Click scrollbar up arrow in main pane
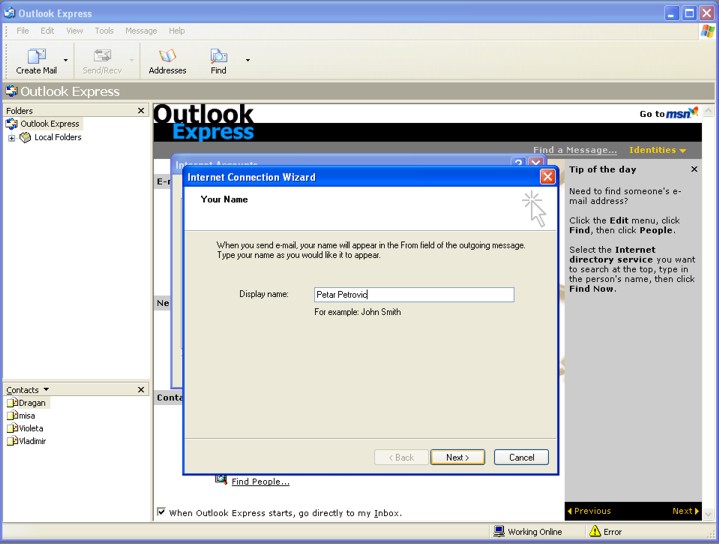Viewport: 719px width, 544px height. (x=708, y=111)
